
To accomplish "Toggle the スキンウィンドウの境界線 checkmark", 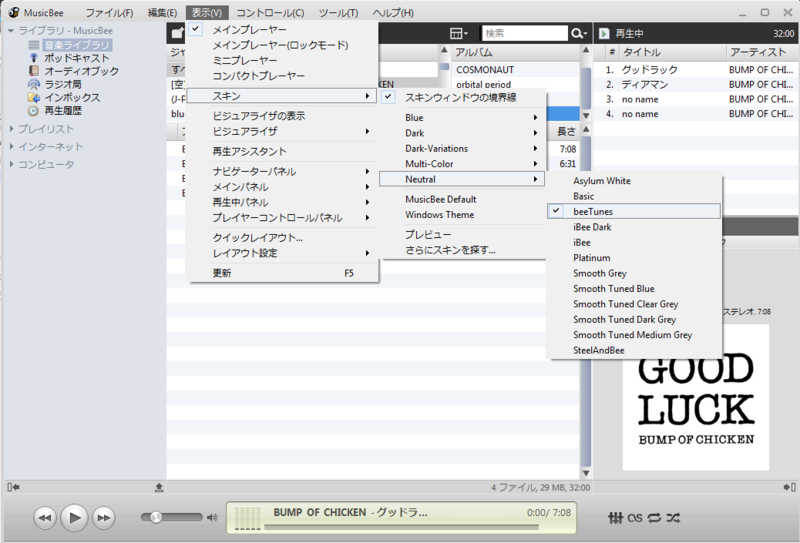I will [x=462, y=97].
